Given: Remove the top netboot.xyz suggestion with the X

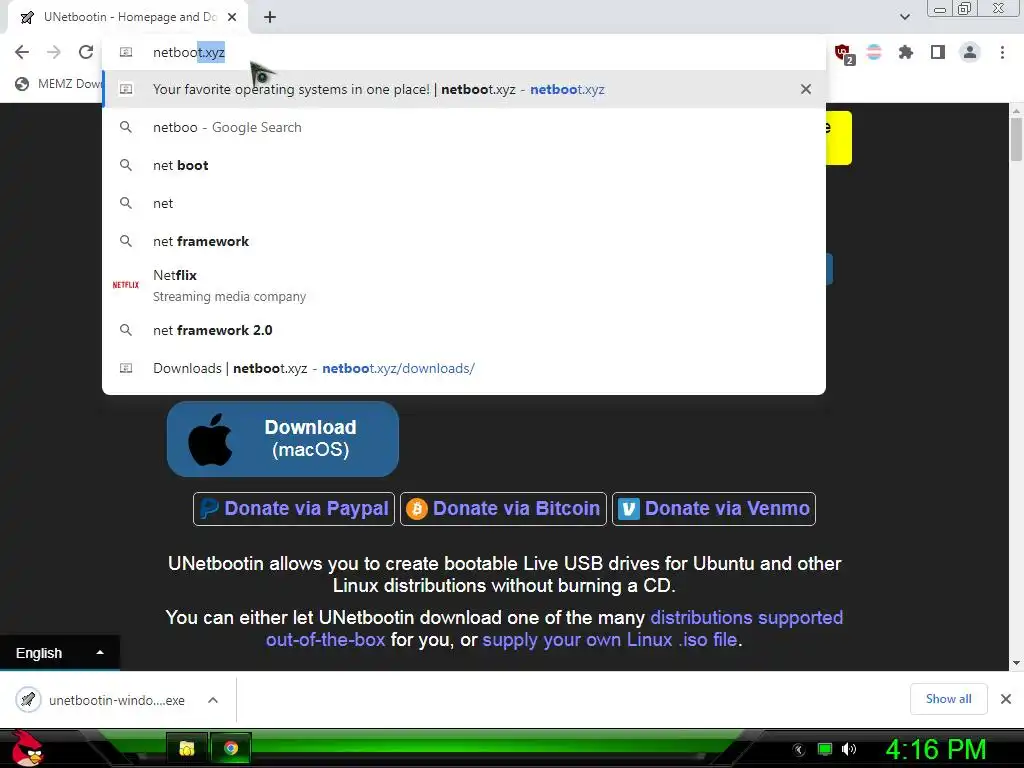Looking at the screenshot, I should [x=806, y=89].
